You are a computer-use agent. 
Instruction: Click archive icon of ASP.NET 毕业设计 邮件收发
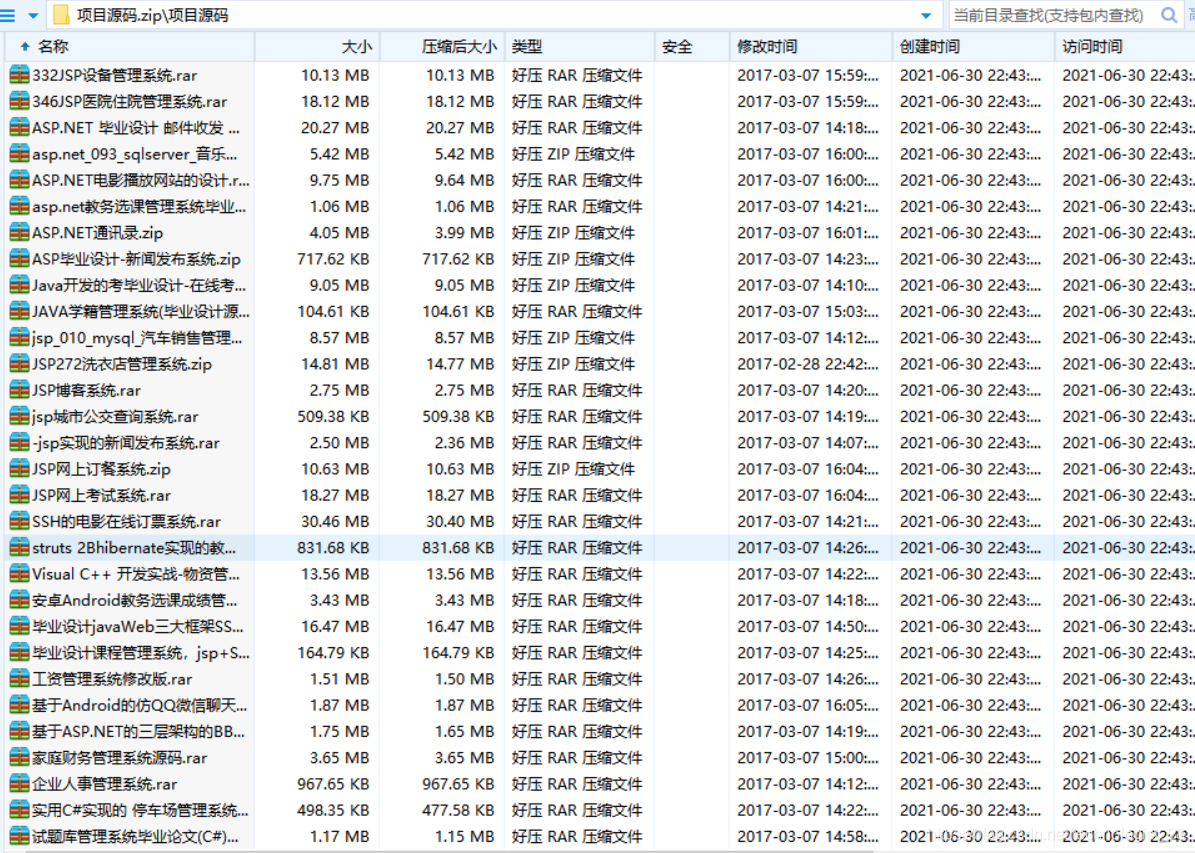tap(19, 127)
